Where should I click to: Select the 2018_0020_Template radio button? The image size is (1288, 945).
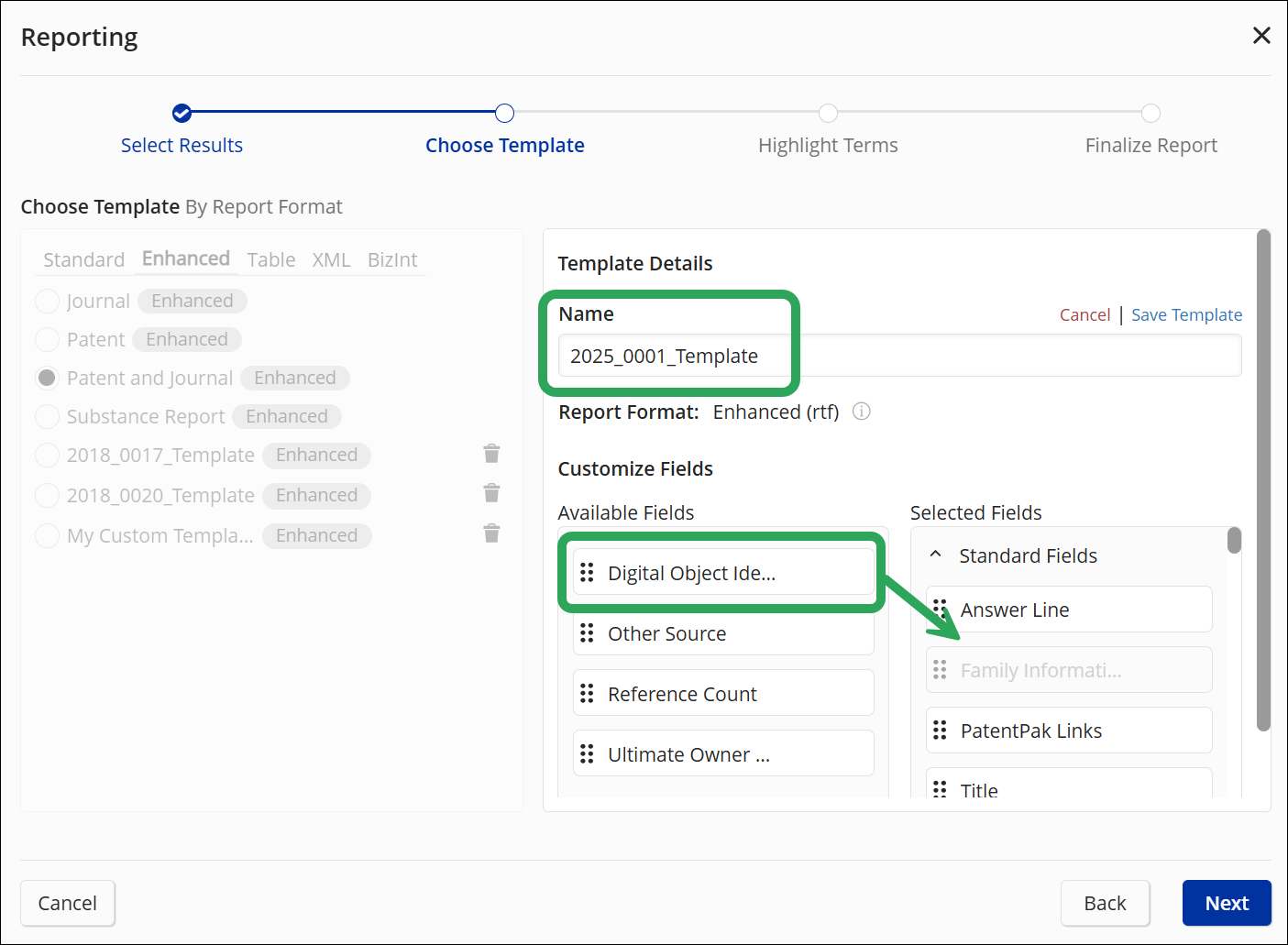point(47,495)
